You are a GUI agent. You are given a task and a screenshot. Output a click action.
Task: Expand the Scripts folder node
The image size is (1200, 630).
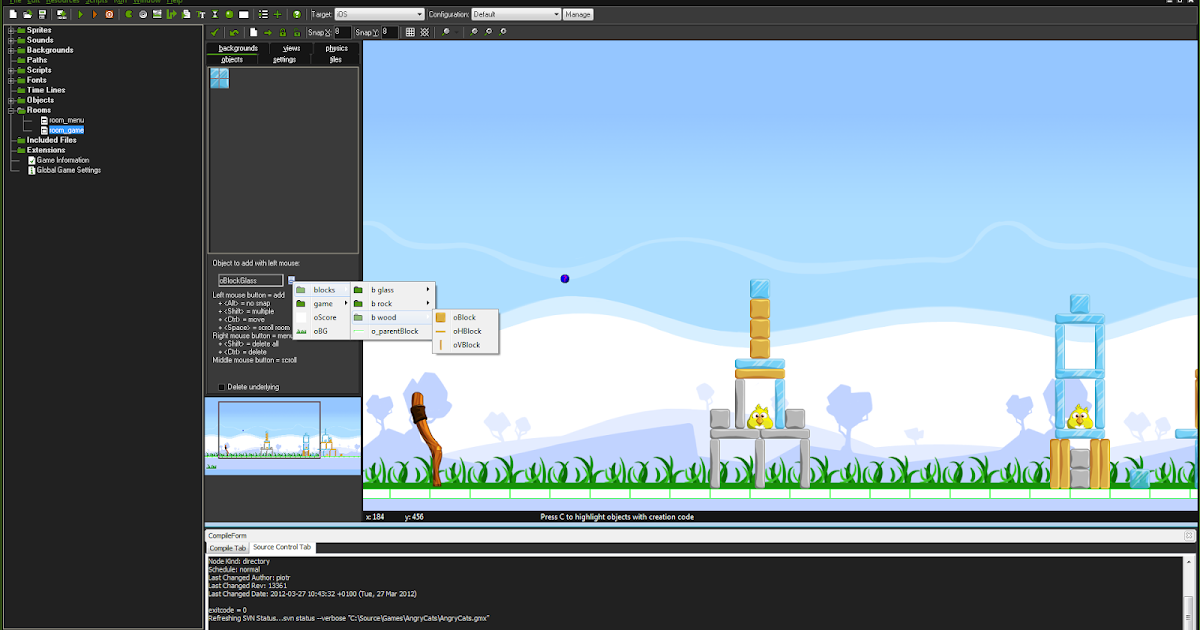point(11,70)
